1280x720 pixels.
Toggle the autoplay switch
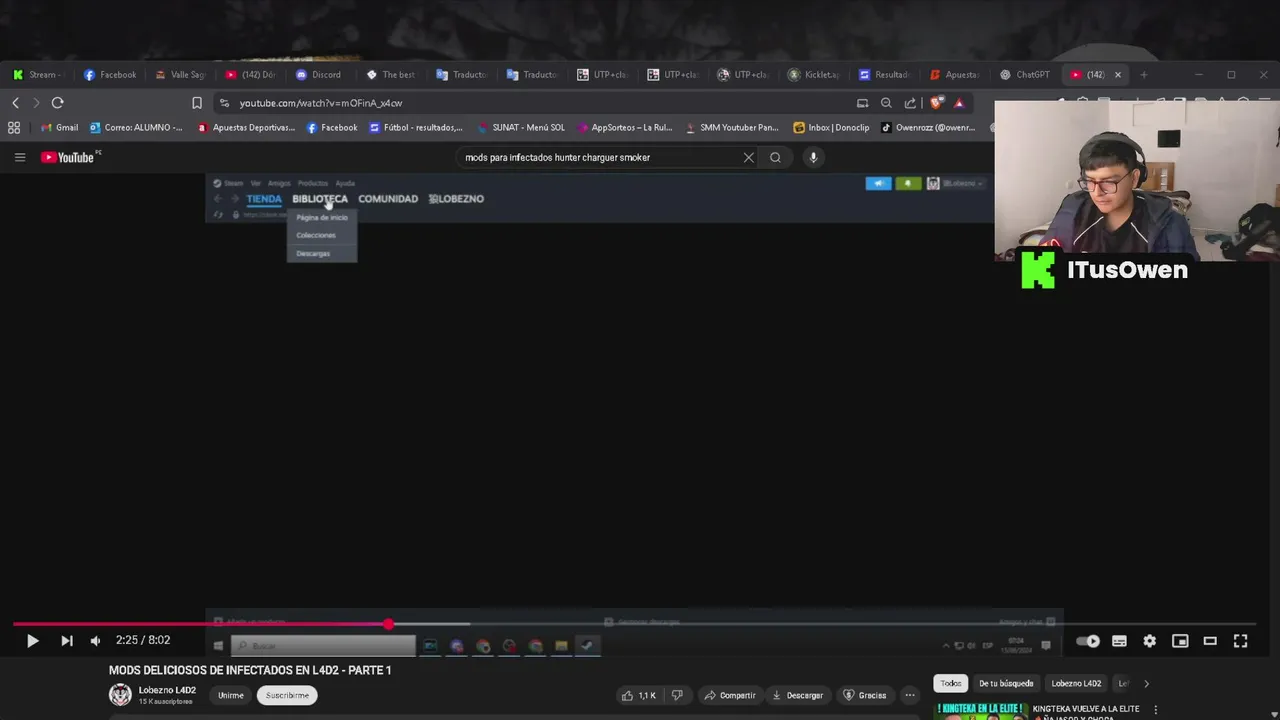pyautogui.click(x=1088, y=641)
